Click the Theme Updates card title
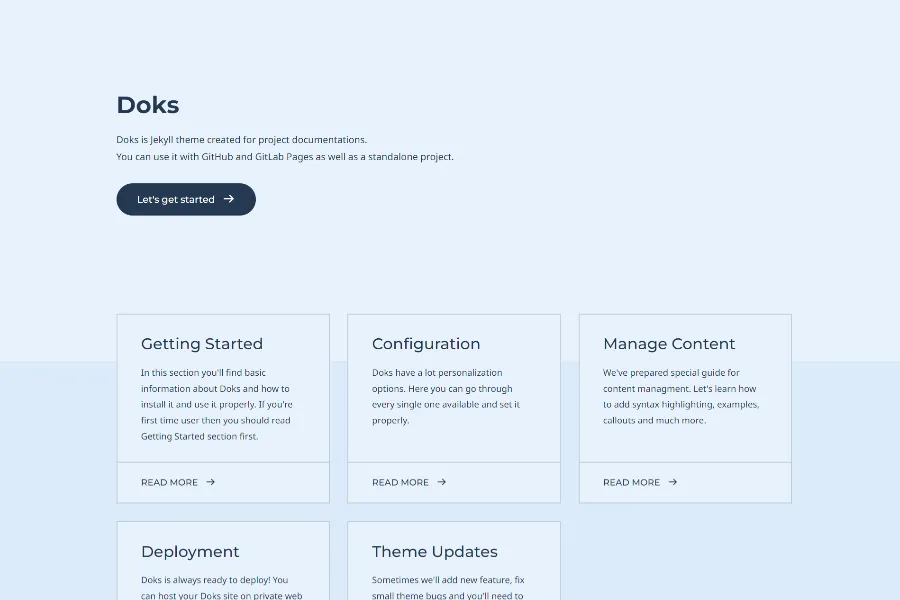This screenshot has width=900, height=600. click(435, 552)
